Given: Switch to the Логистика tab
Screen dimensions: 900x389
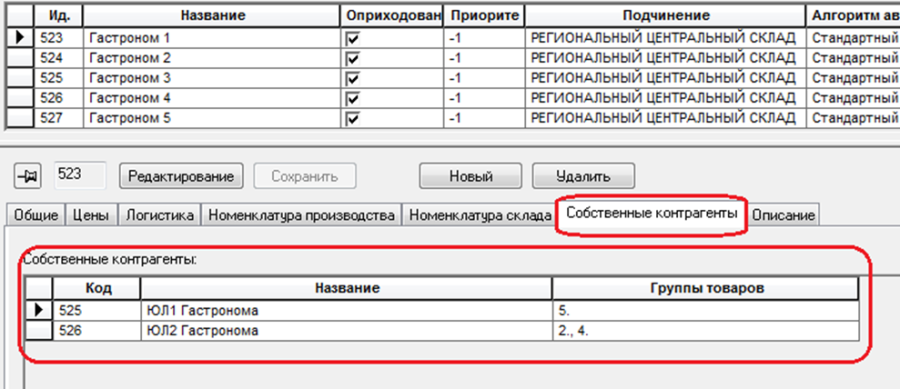Looking at the screenshot, I should pyautogui.click(x=160, y=216).
